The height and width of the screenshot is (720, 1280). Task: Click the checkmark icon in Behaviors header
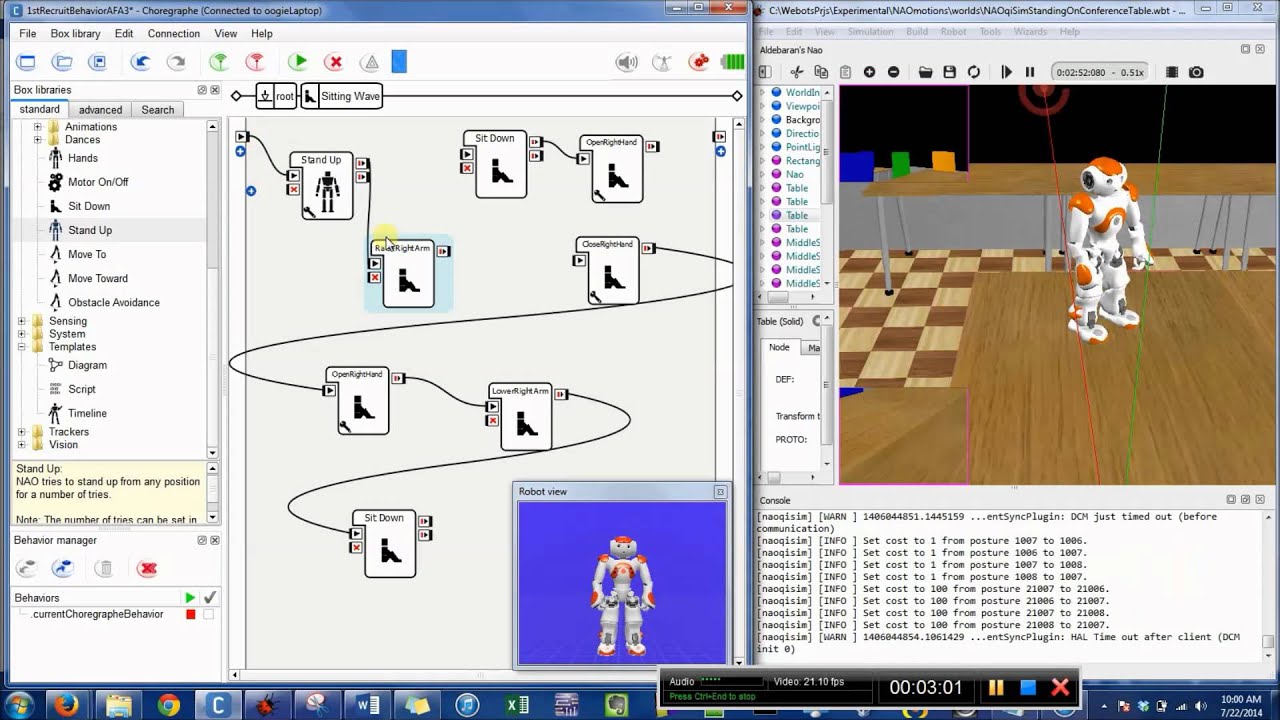pyautogui.click(x=209, y=597)
